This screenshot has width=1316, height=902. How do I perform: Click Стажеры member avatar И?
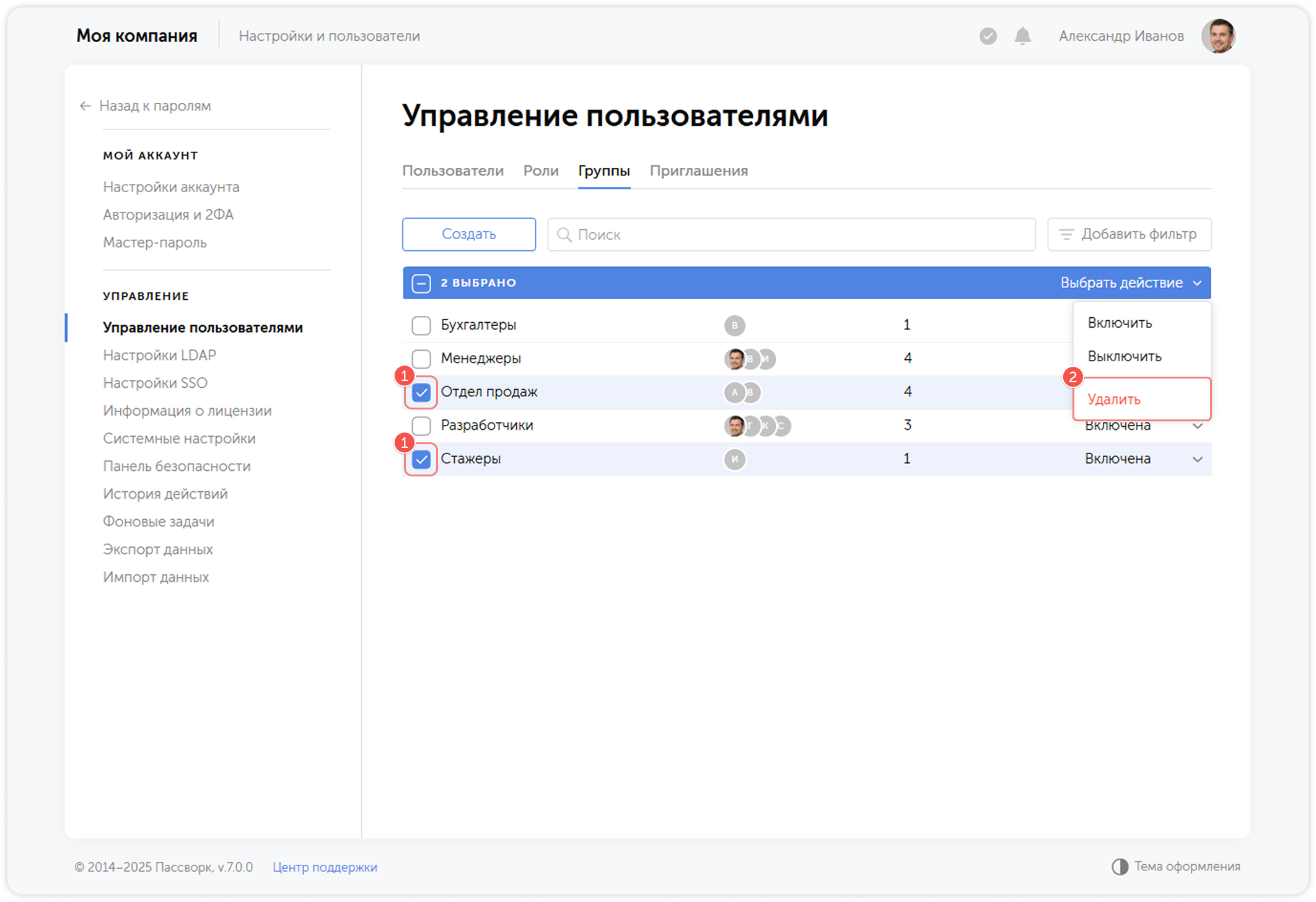click(x=734, y=459)
